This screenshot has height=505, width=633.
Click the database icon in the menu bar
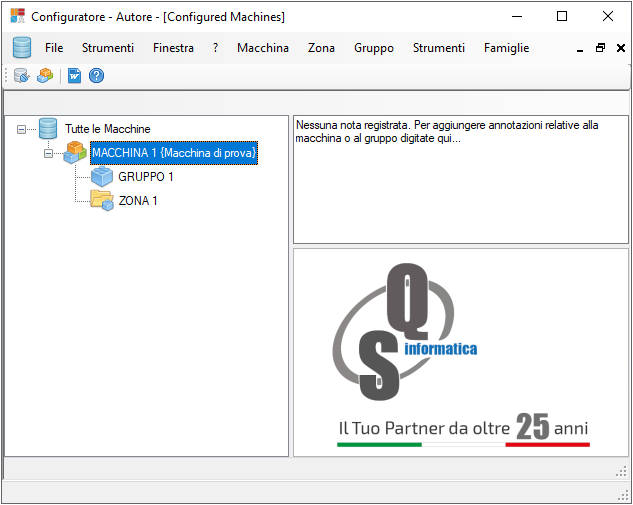(22, 48)
